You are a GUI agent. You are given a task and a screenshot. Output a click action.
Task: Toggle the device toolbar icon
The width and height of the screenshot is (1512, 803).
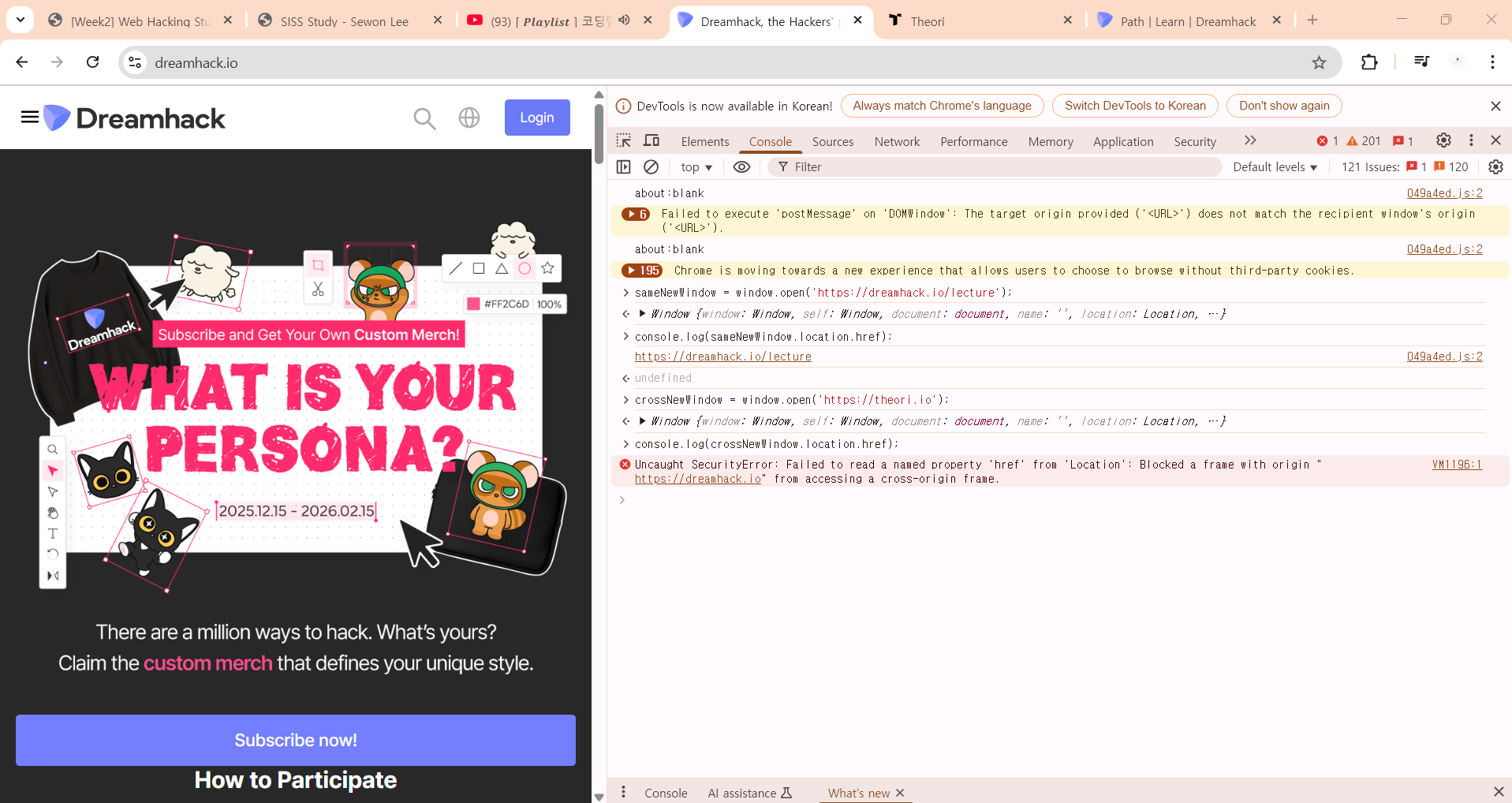point(651,140)
